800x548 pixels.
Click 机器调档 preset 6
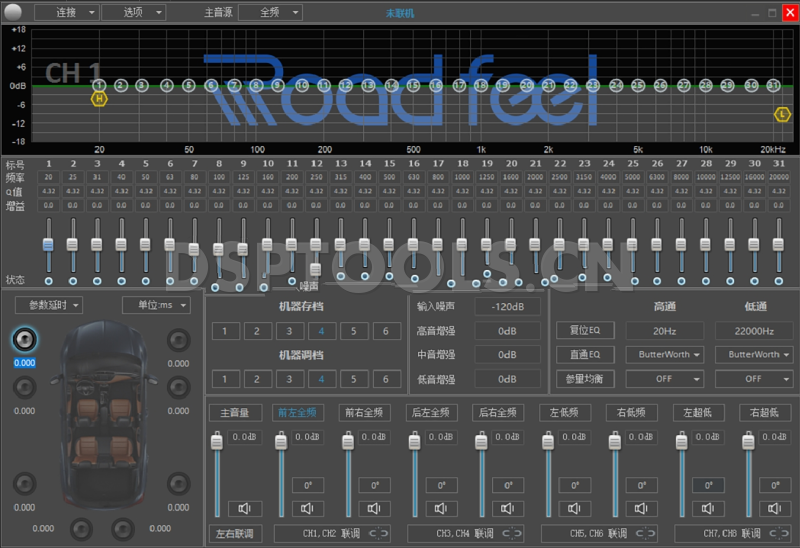pyautogui.click(x=386, y=379)
